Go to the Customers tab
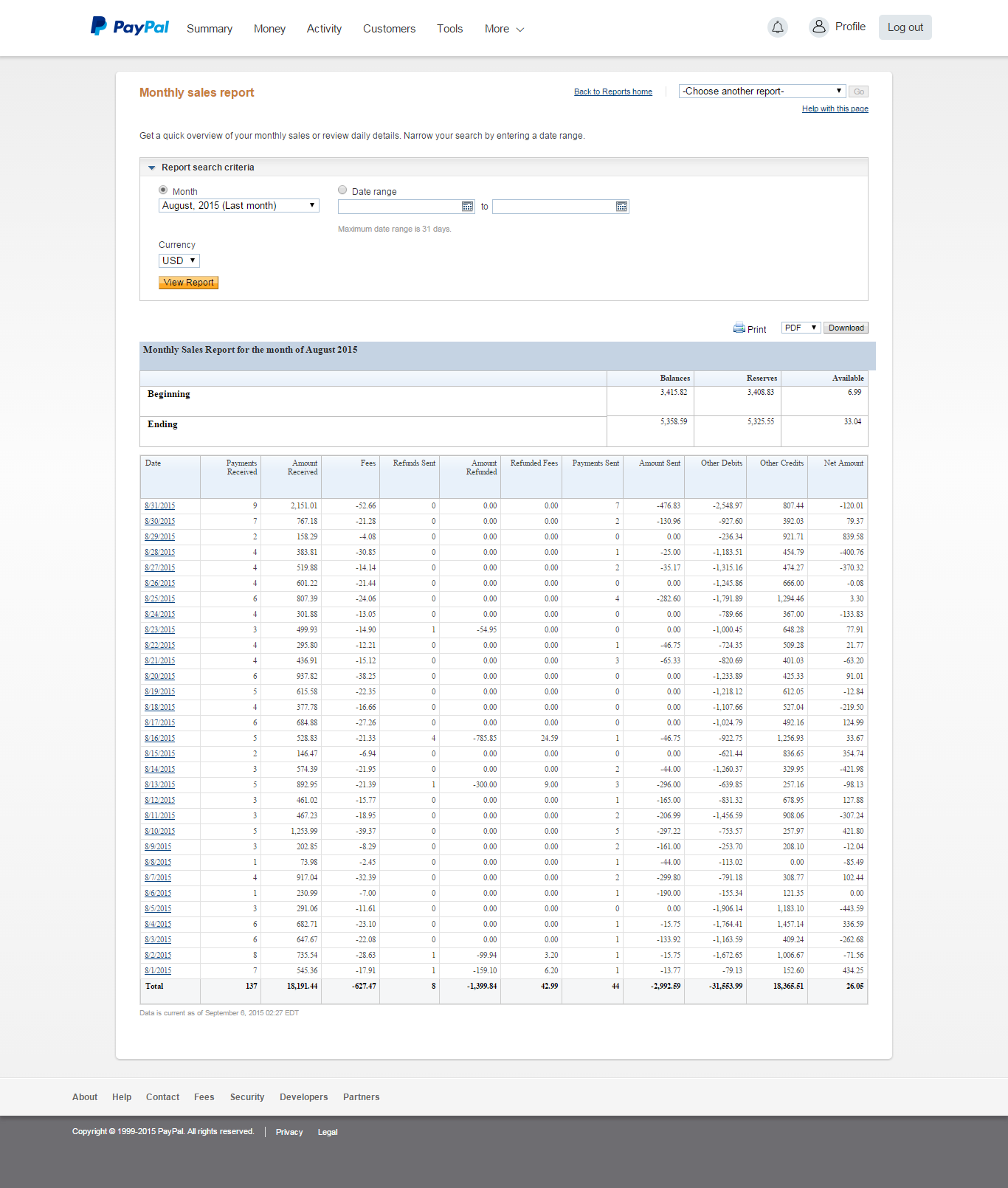 pos(389,29)
